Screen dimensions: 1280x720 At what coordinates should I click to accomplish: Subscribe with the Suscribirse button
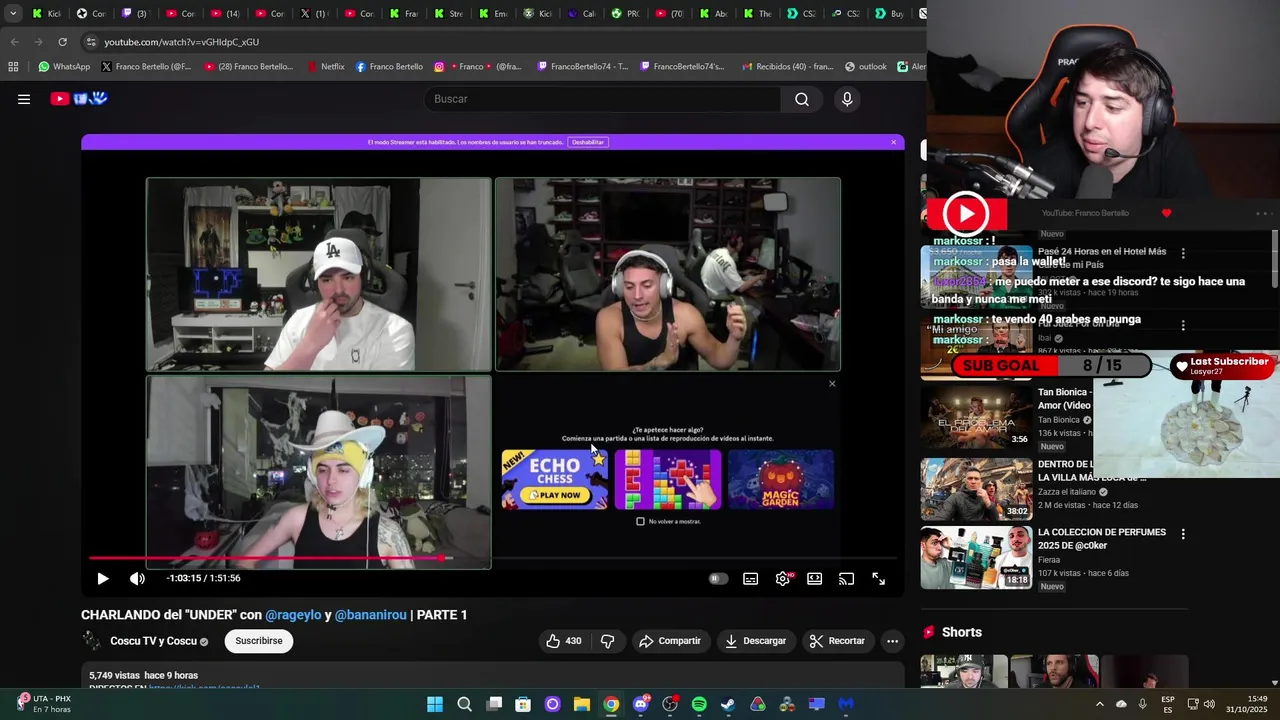(x=259, y=641)
